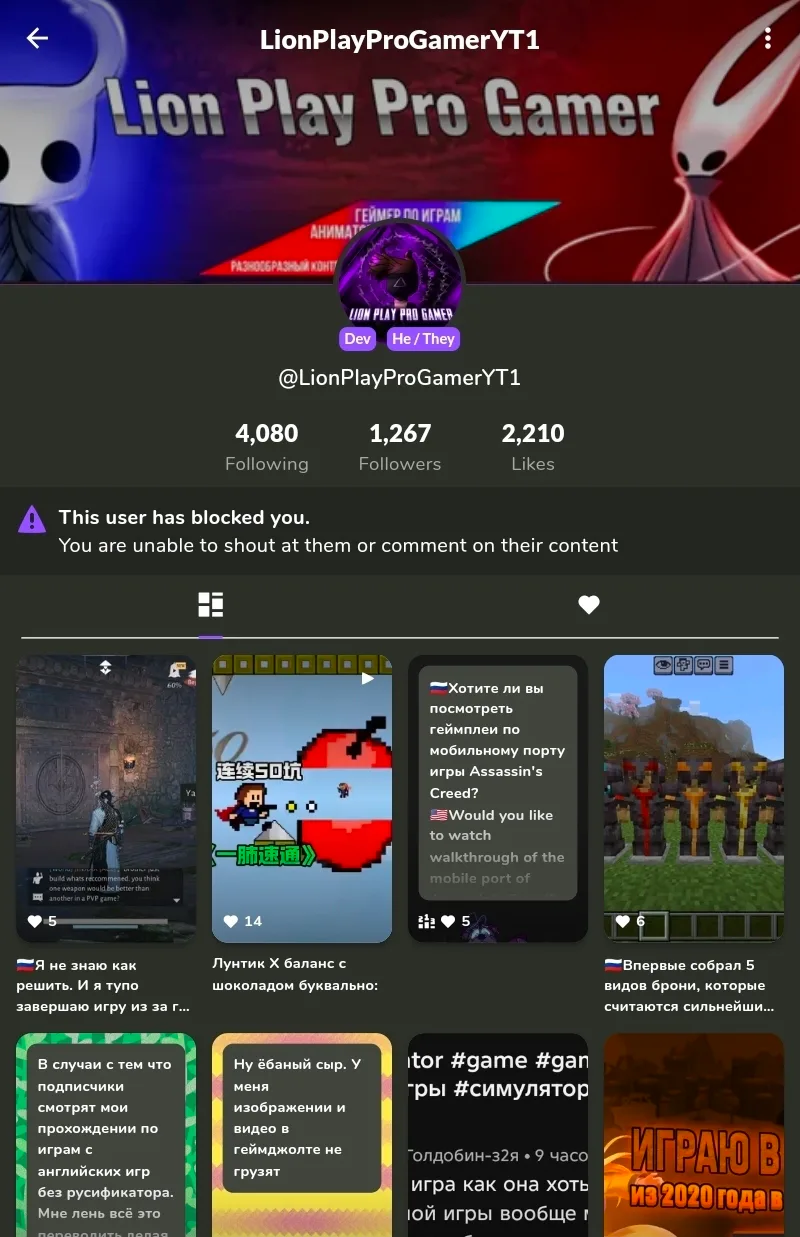The width and height of the screenshot is (800, 1237).
Task: Tap heart on the dark game post
Action: (x=35, y=921)
